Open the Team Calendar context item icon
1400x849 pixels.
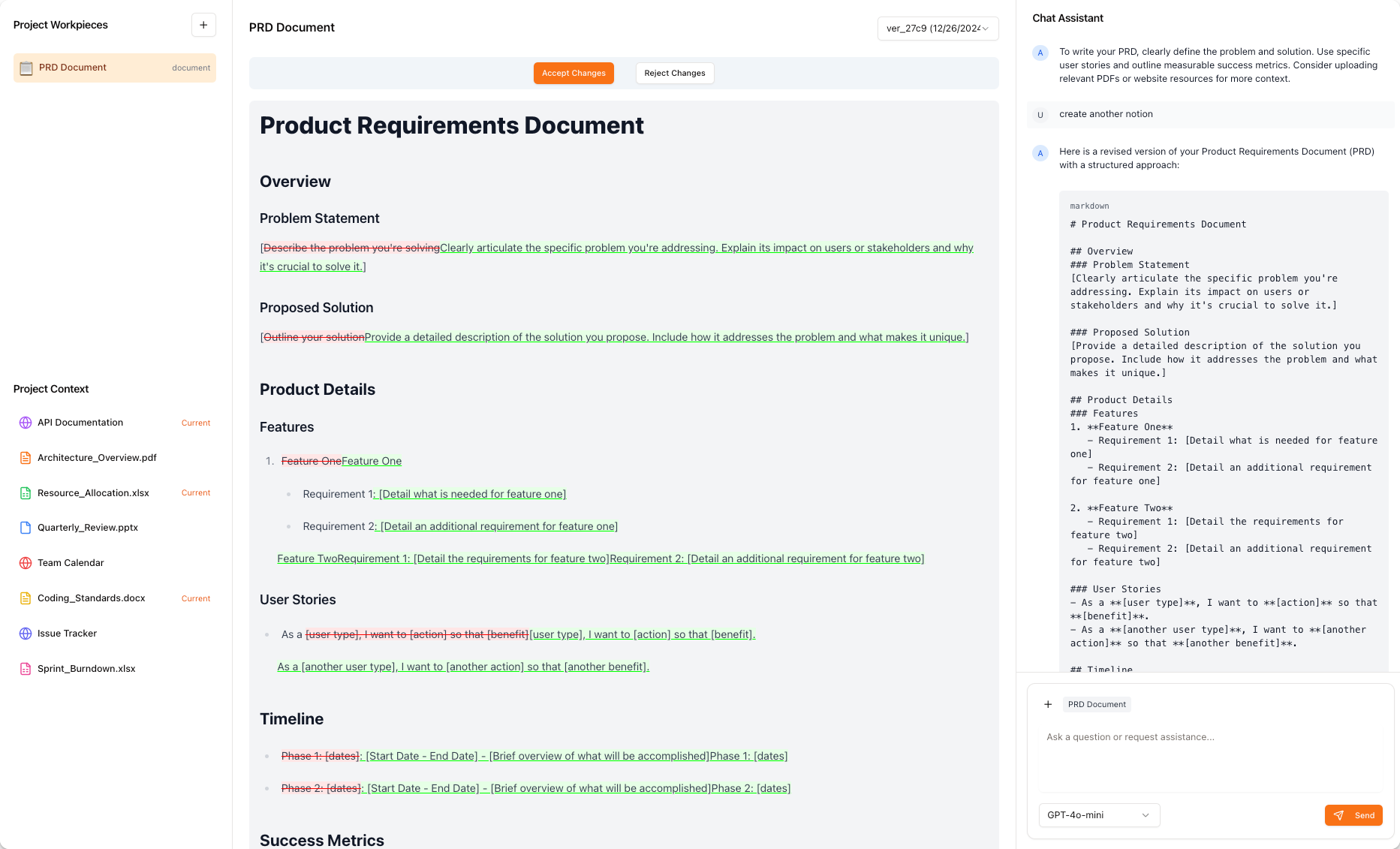[26, 562]
